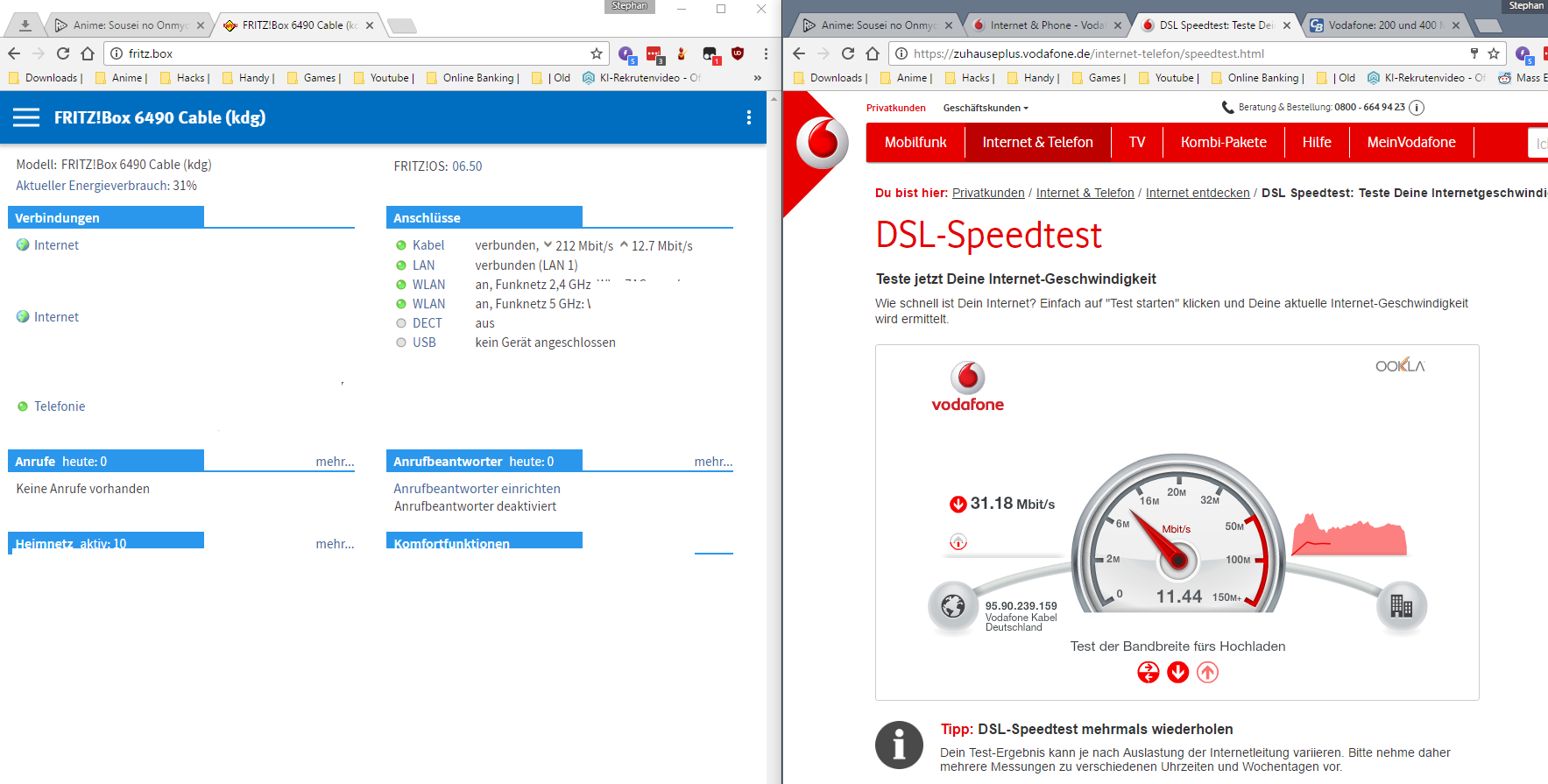1548x784 pixels.
Task: Click info icon next to hotline number
Action: pos(1417,108)
